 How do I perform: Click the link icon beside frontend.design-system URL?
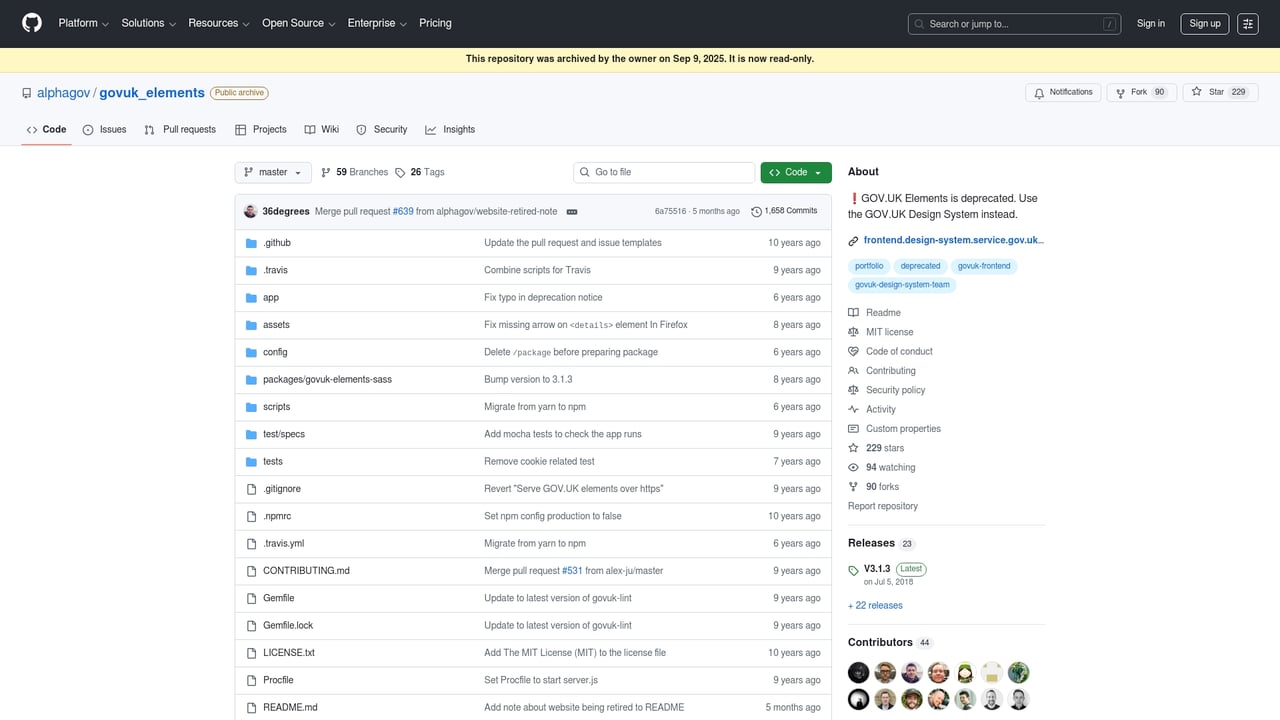(x=852, y=240)
